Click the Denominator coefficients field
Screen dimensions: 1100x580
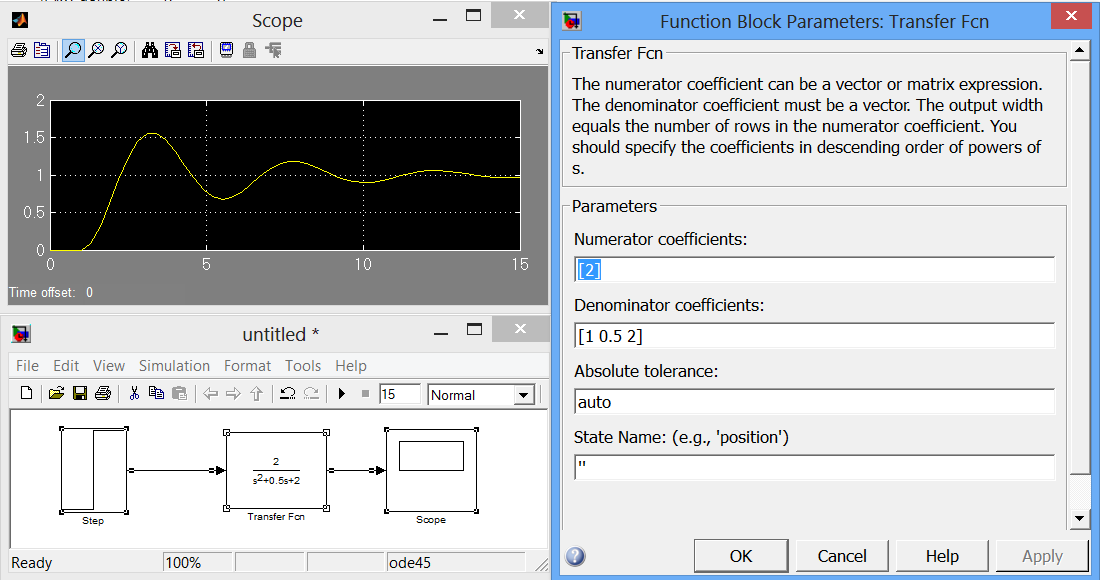coord(814,336)
